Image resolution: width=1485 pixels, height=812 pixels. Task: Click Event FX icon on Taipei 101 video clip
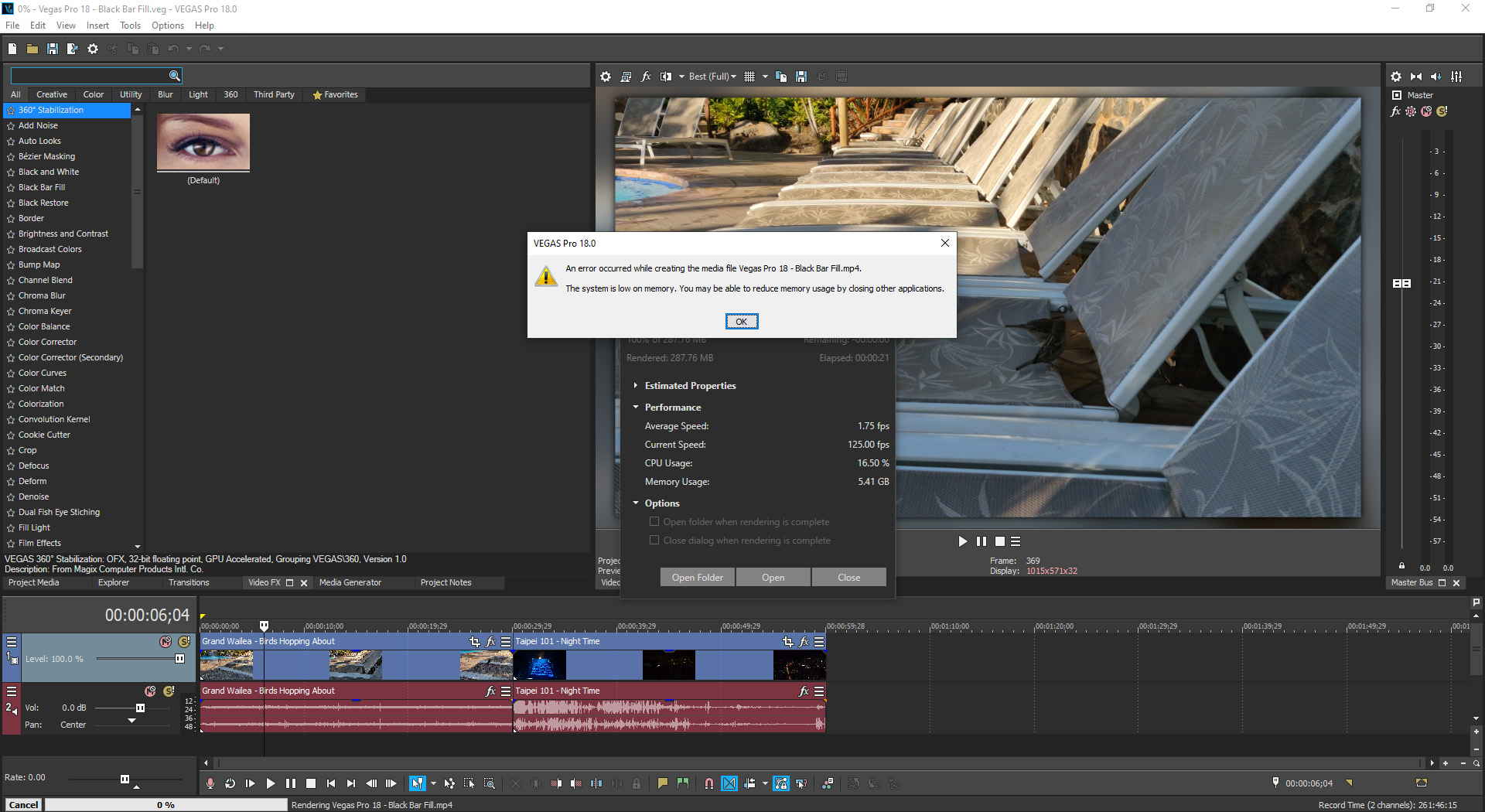coord(804,641)
